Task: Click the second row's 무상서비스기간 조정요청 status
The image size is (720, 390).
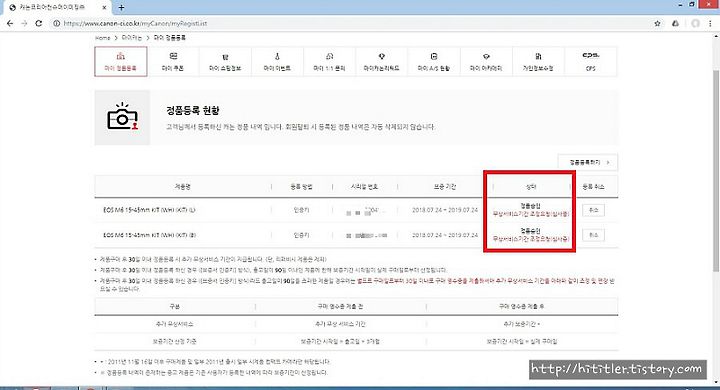Action: coord(531,239)
